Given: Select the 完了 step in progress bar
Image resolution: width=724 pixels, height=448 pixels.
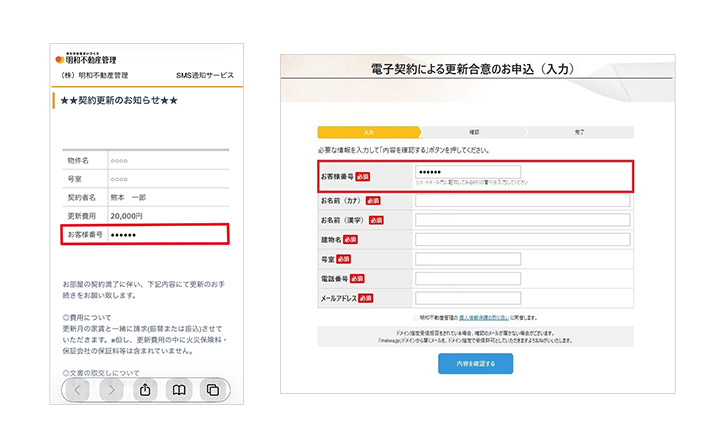Looking at the screenshot, I should (x=580, y=132).
